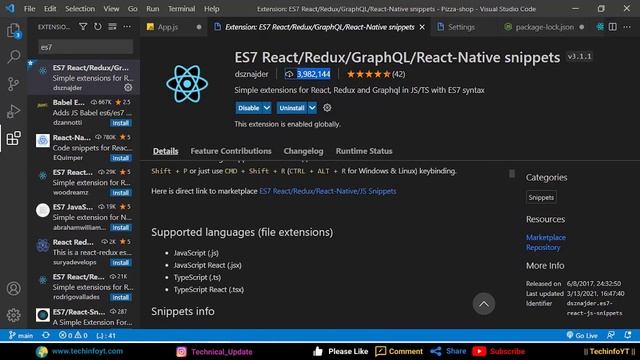640x360 pixels.
Task: Open the extension settings gear beside Uninstall
Action: coord(327,108)
